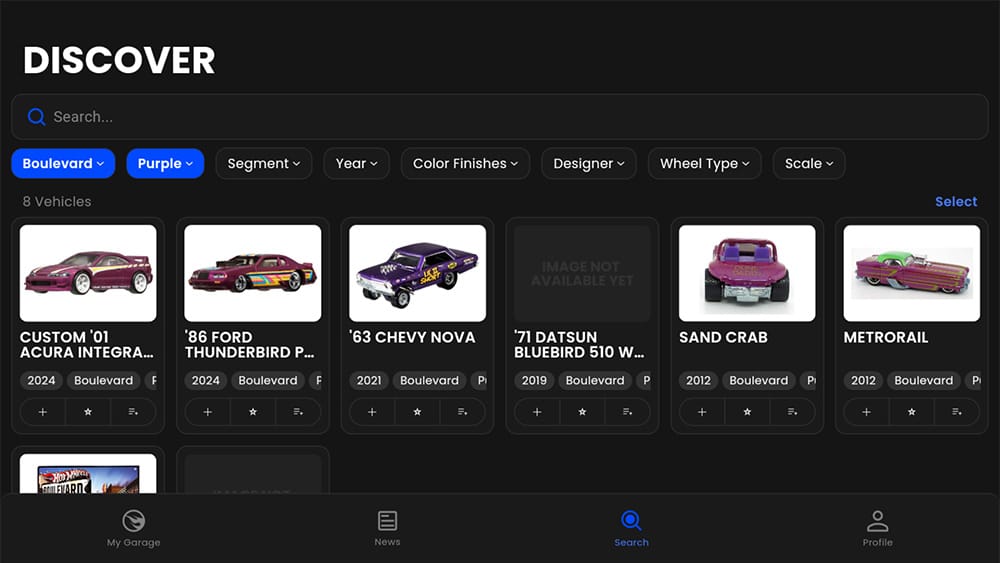Image resolution: width=1000 pixels, height=563 pixels.
Task: Star the '86 Ford Thunderbird card
Action: point(253,412)
